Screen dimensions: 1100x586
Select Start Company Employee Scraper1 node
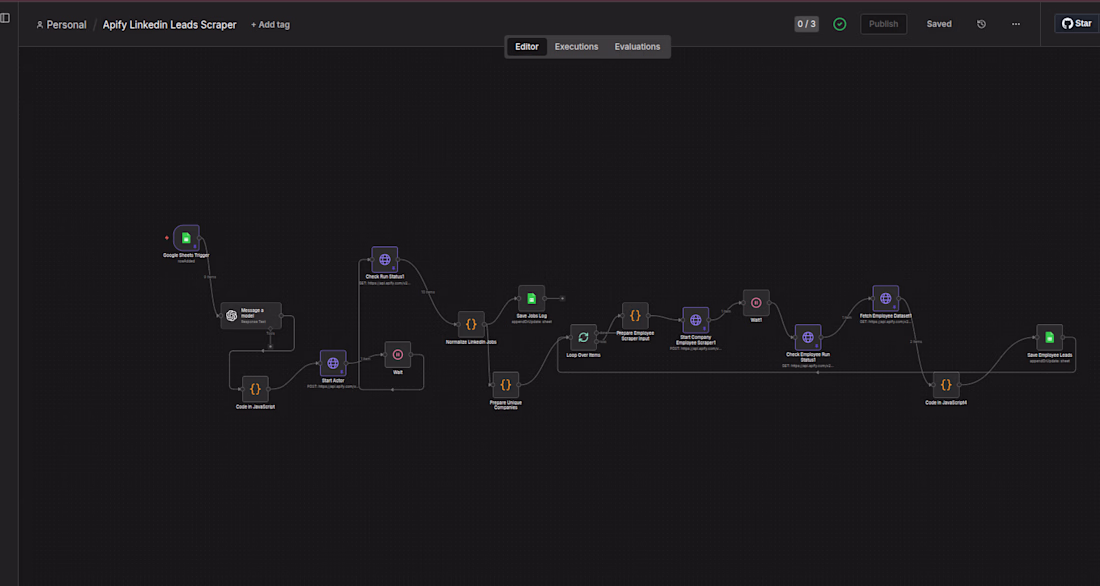coord(696,320)
